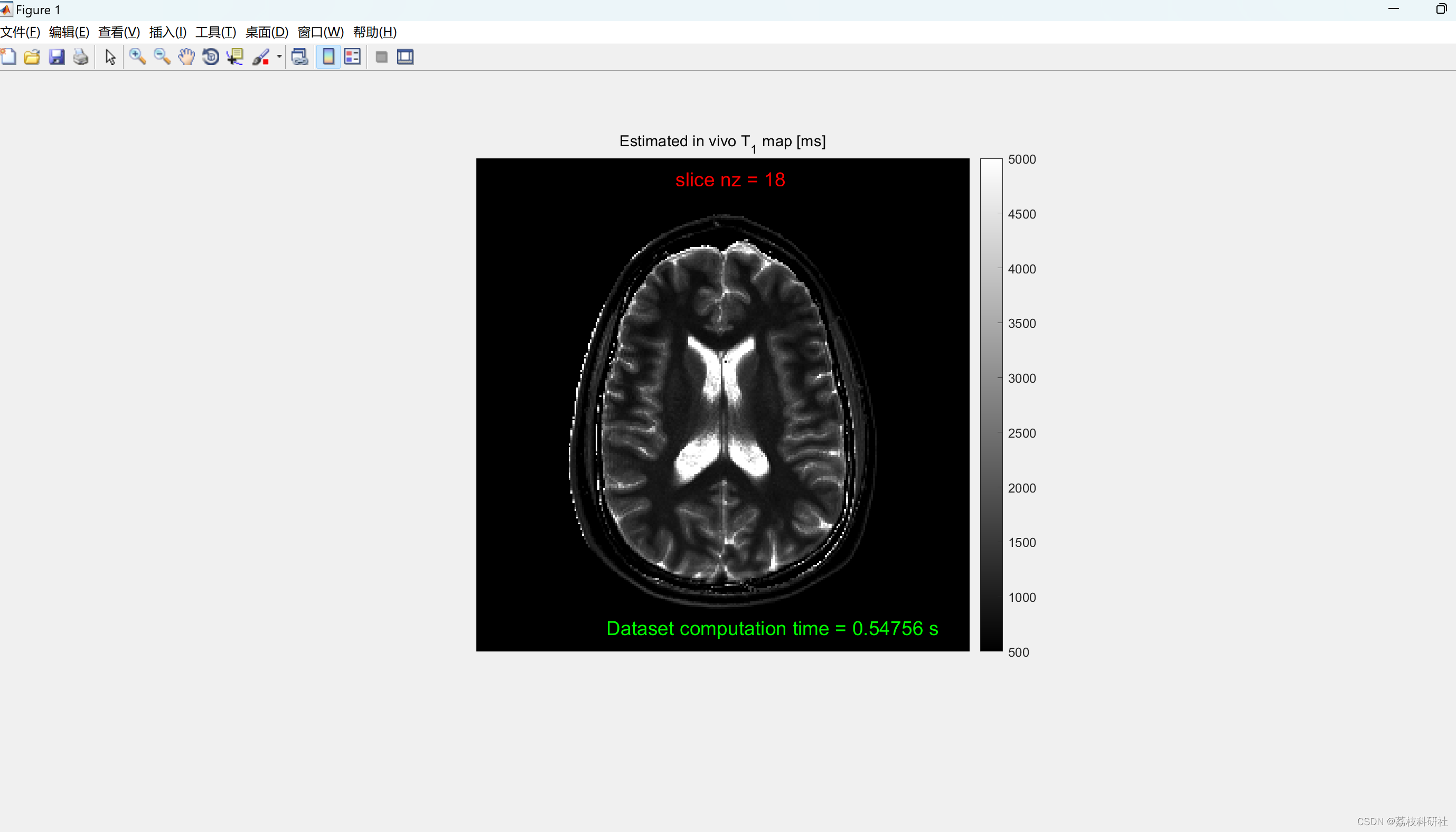The image size is (1456, 832).
Task: Click the brain T1 map image
Action: [722, 404]
